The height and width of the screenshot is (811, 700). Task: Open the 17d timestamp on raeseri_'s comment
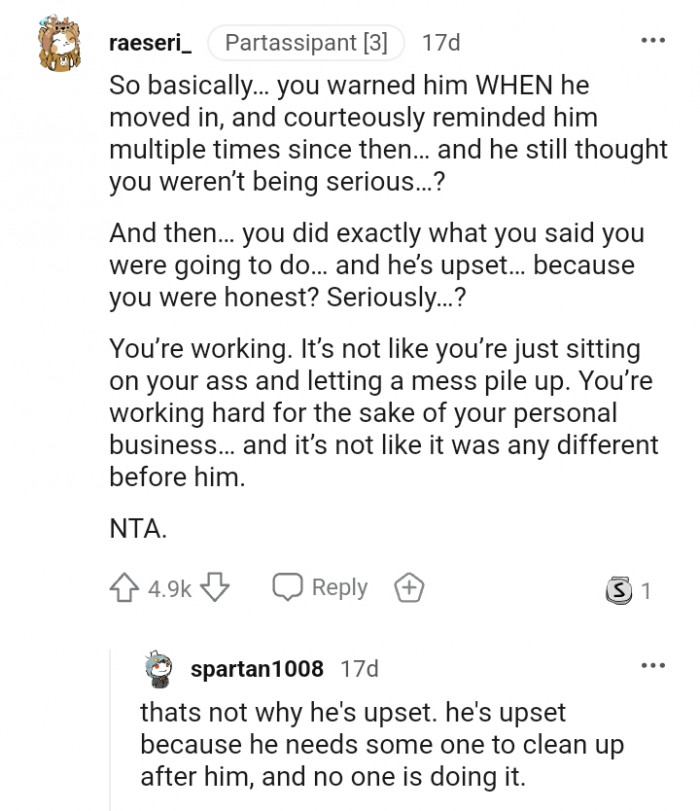tap(441, 43)
